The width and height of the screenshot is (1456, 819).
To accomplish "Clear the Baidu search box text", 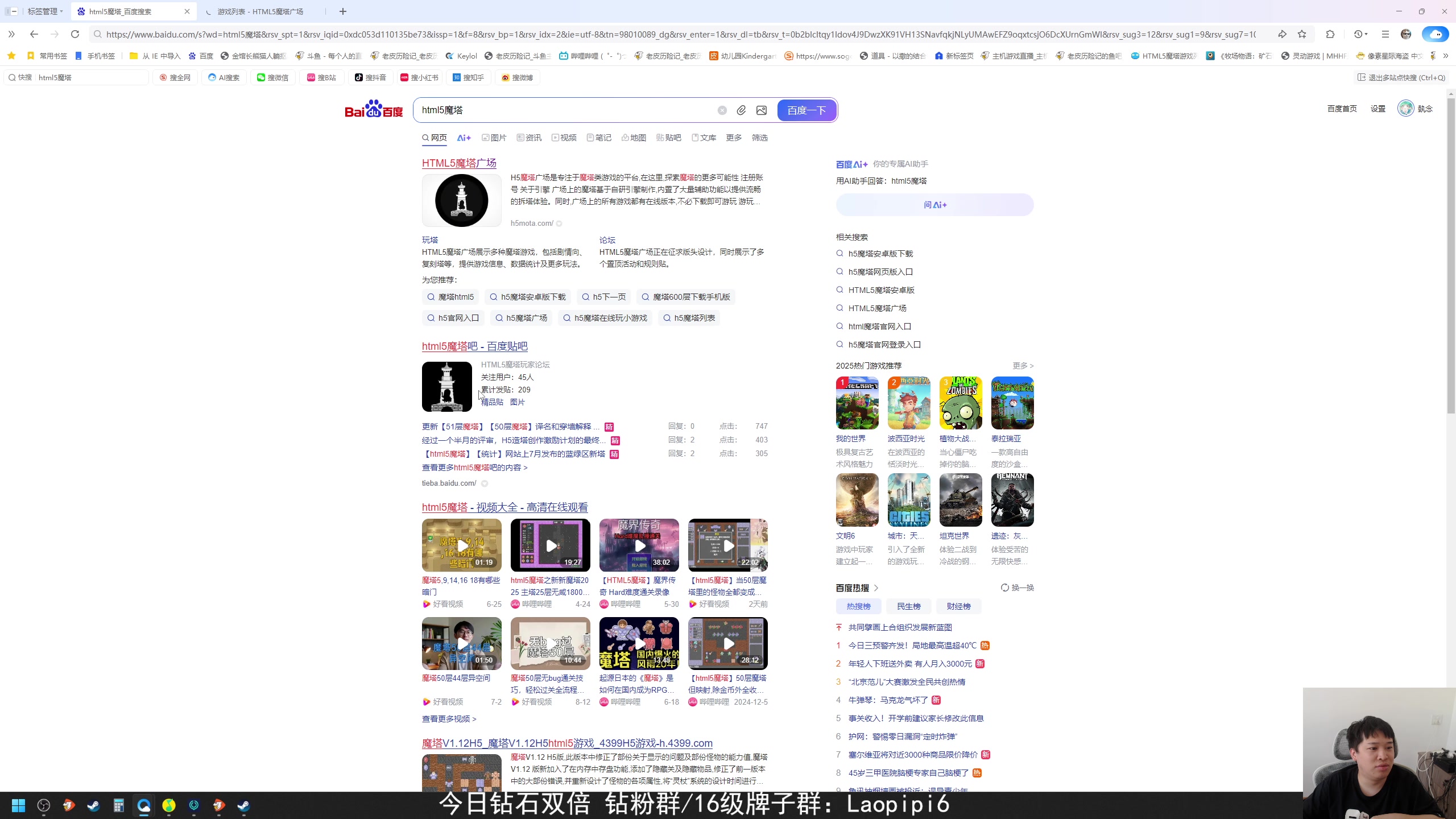I will tap(722, 110).
